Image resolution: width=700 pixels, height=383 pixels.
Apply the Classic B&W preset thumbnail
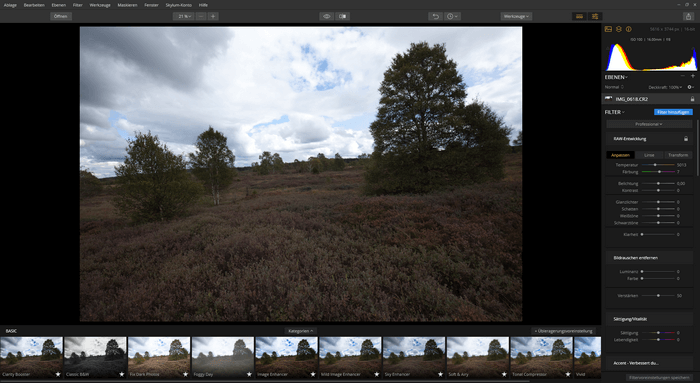tap(95, 358)
